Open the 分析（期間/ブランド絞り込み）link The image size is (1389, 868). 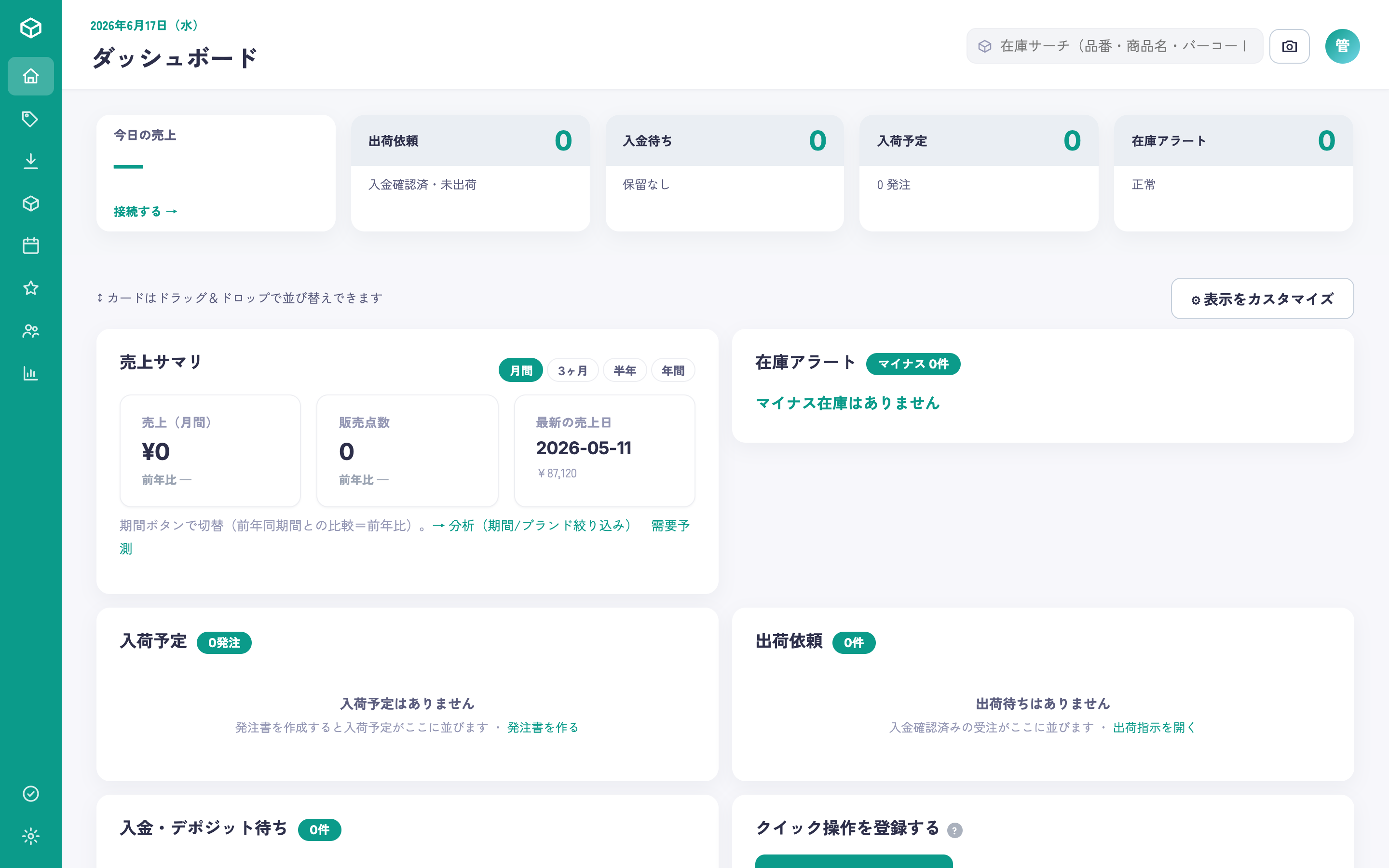(532, 525)
